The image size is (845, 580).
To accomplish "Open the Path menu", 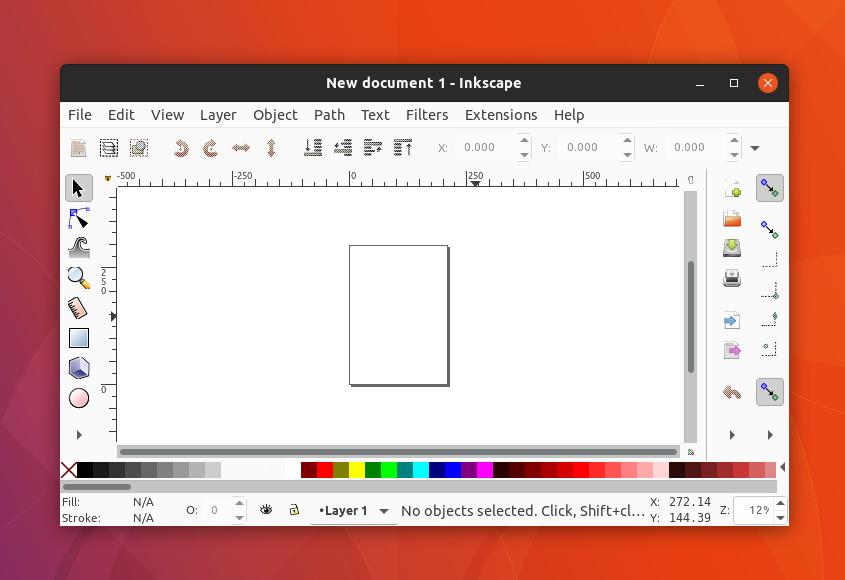I will coord(329,115).
